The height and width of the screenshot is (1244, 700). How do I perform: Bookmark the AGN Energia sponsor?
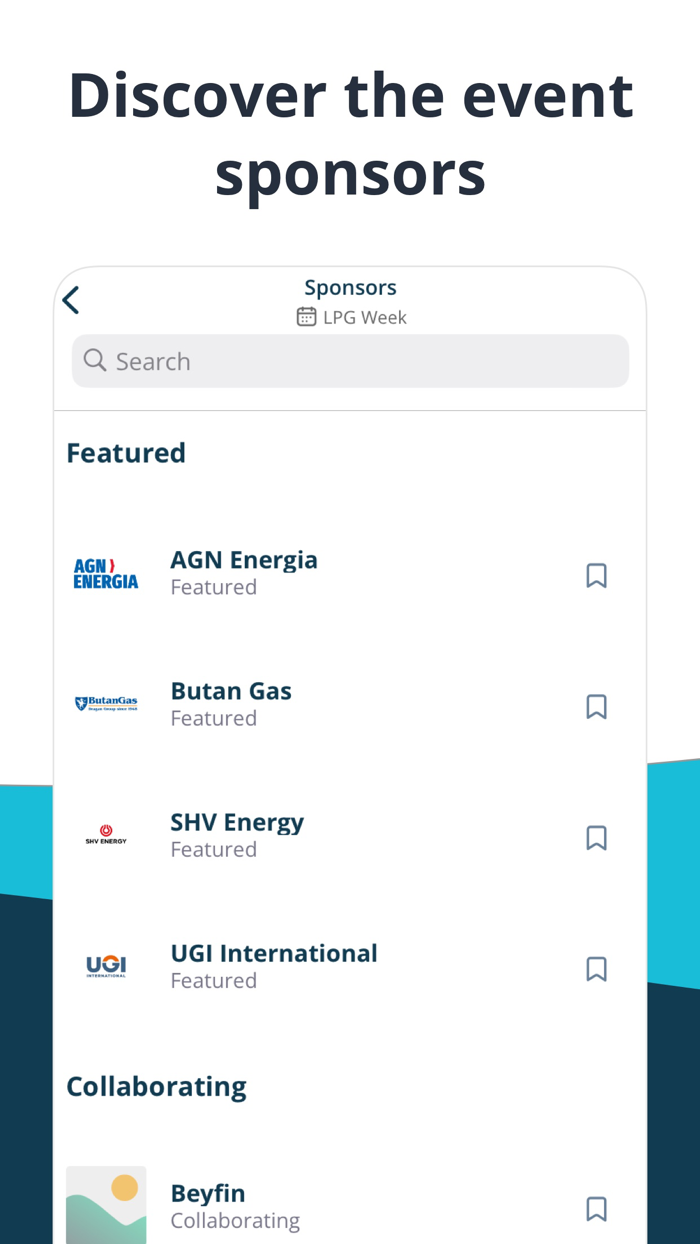[x=597, y=575]
